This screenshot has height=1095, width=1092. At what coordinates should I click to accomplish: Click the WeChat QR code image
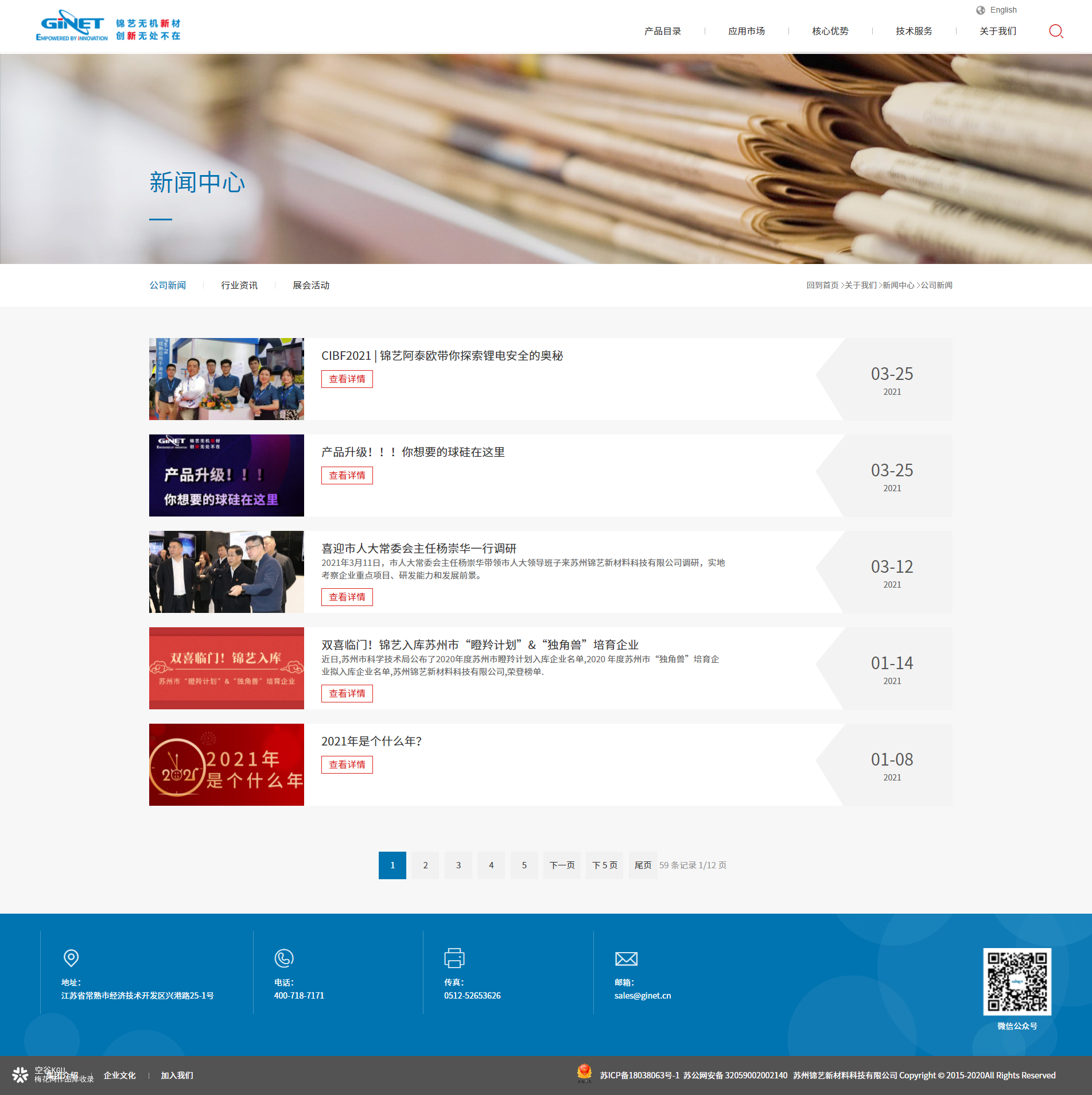click(x=1017, y=981)
